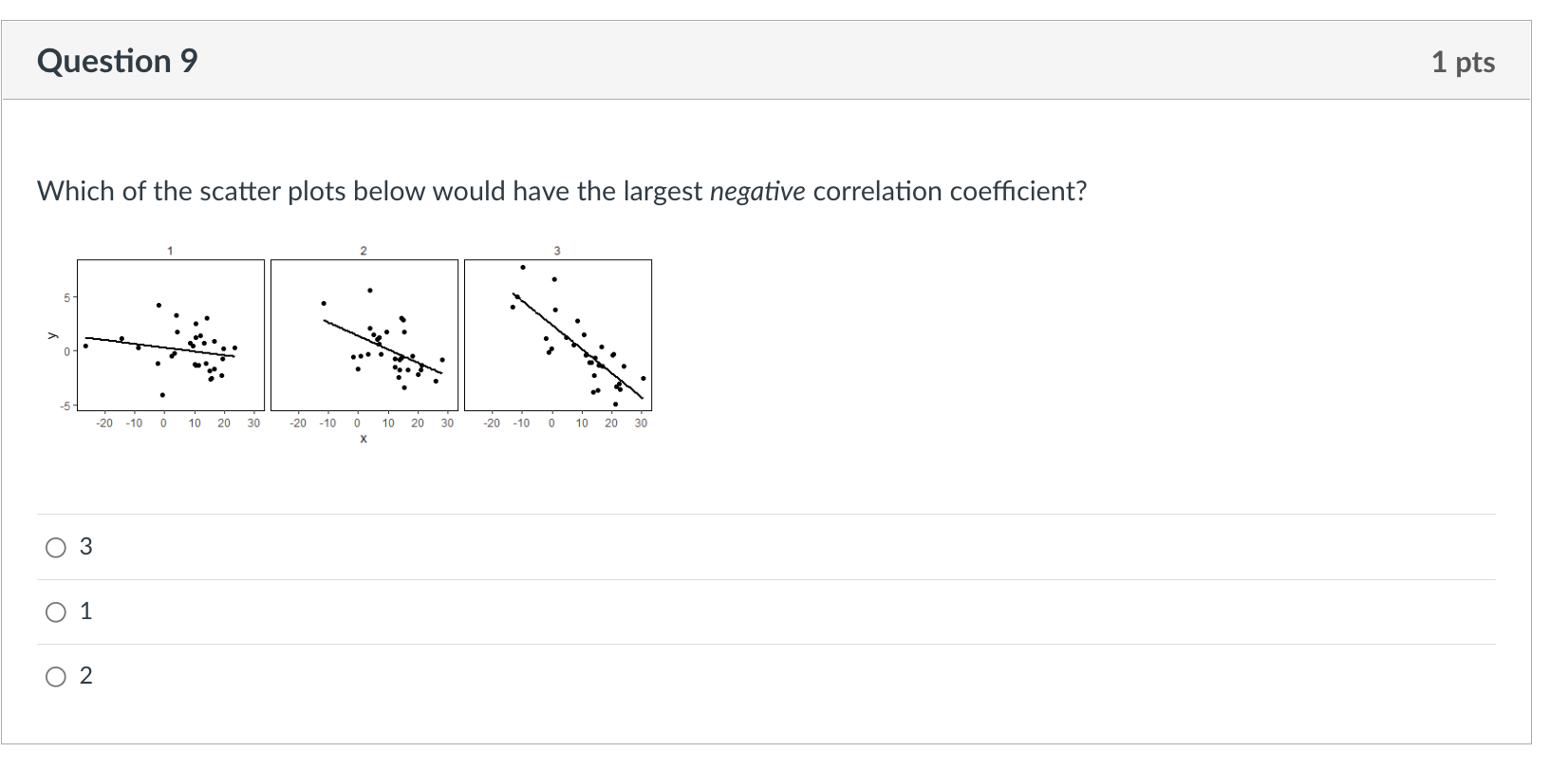The image size is (1568, 771).
Task: Click the answer label text "3"
Action: [86, 547]
